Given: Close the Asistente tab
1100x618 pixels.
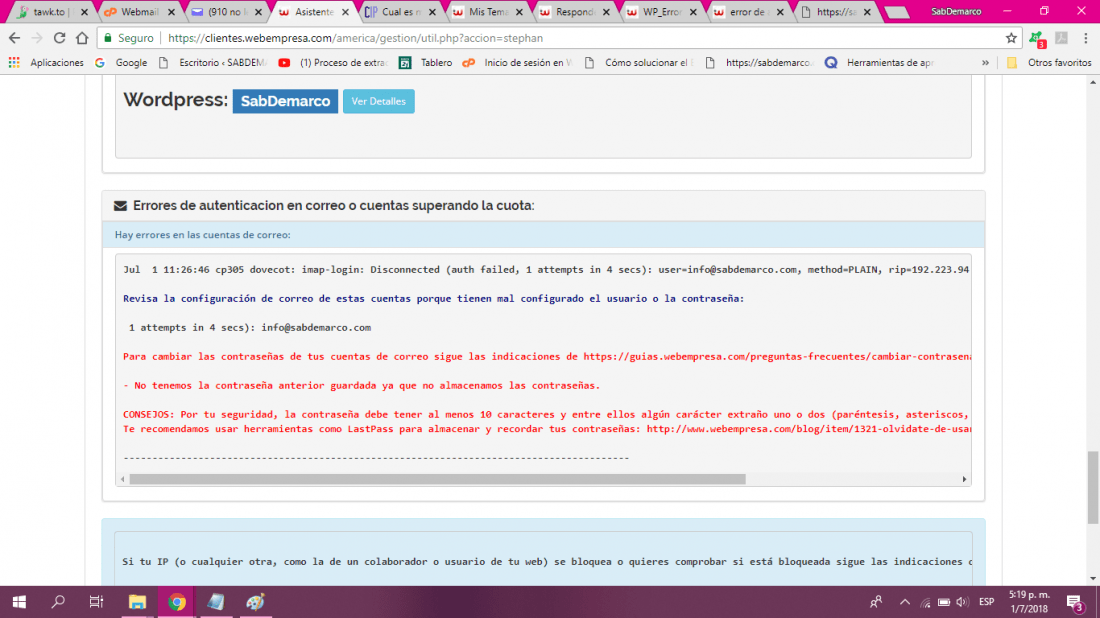Looking at the screenshot, I should click(x=345, y=12).
